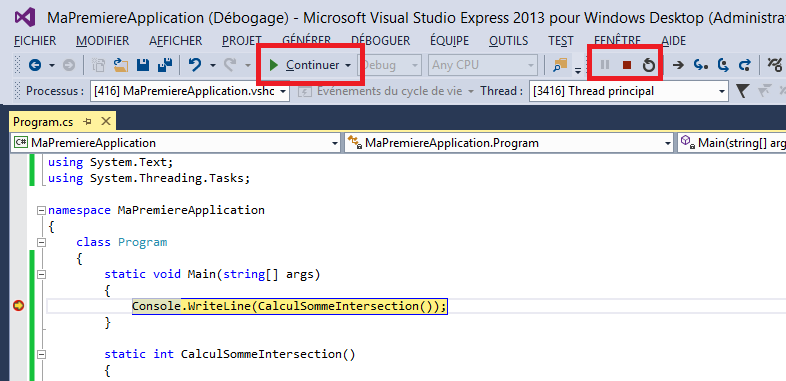786x381 pixels.
Task: Click Show Next Statement arrow icon
Action: click(678, 65)
